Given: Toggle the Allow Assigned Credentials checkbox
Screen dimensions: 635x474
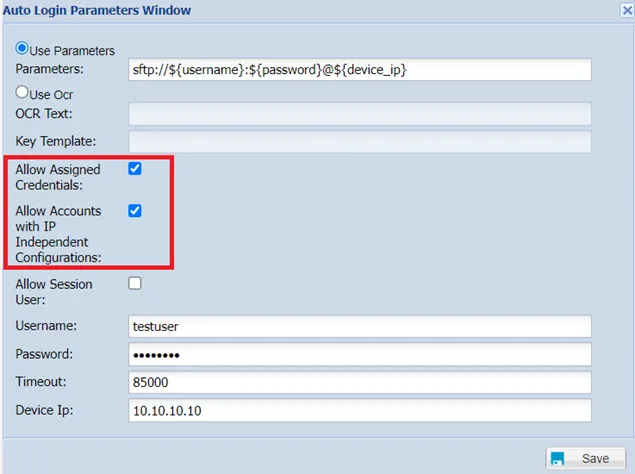Looking at the screenshot, I should tap(135, 169).
